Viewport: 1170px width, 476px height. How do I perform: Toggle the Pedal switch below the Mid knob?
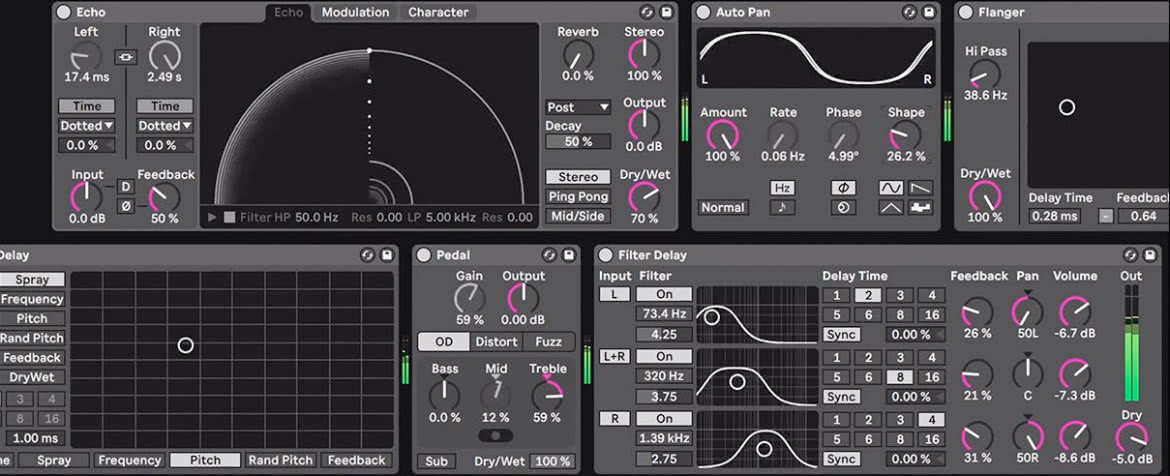(495, 435)
